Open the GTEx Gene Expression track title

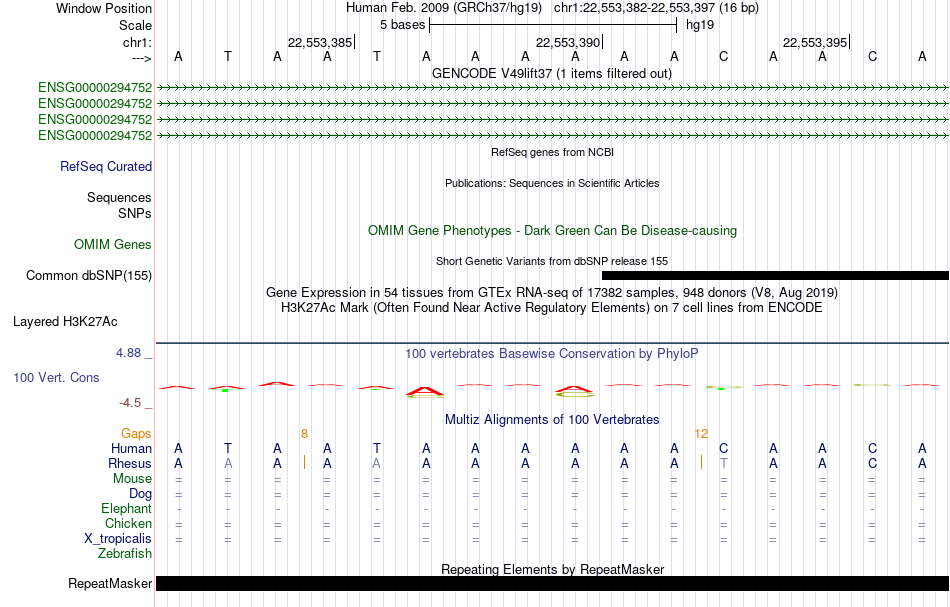(x=552, y=293)
